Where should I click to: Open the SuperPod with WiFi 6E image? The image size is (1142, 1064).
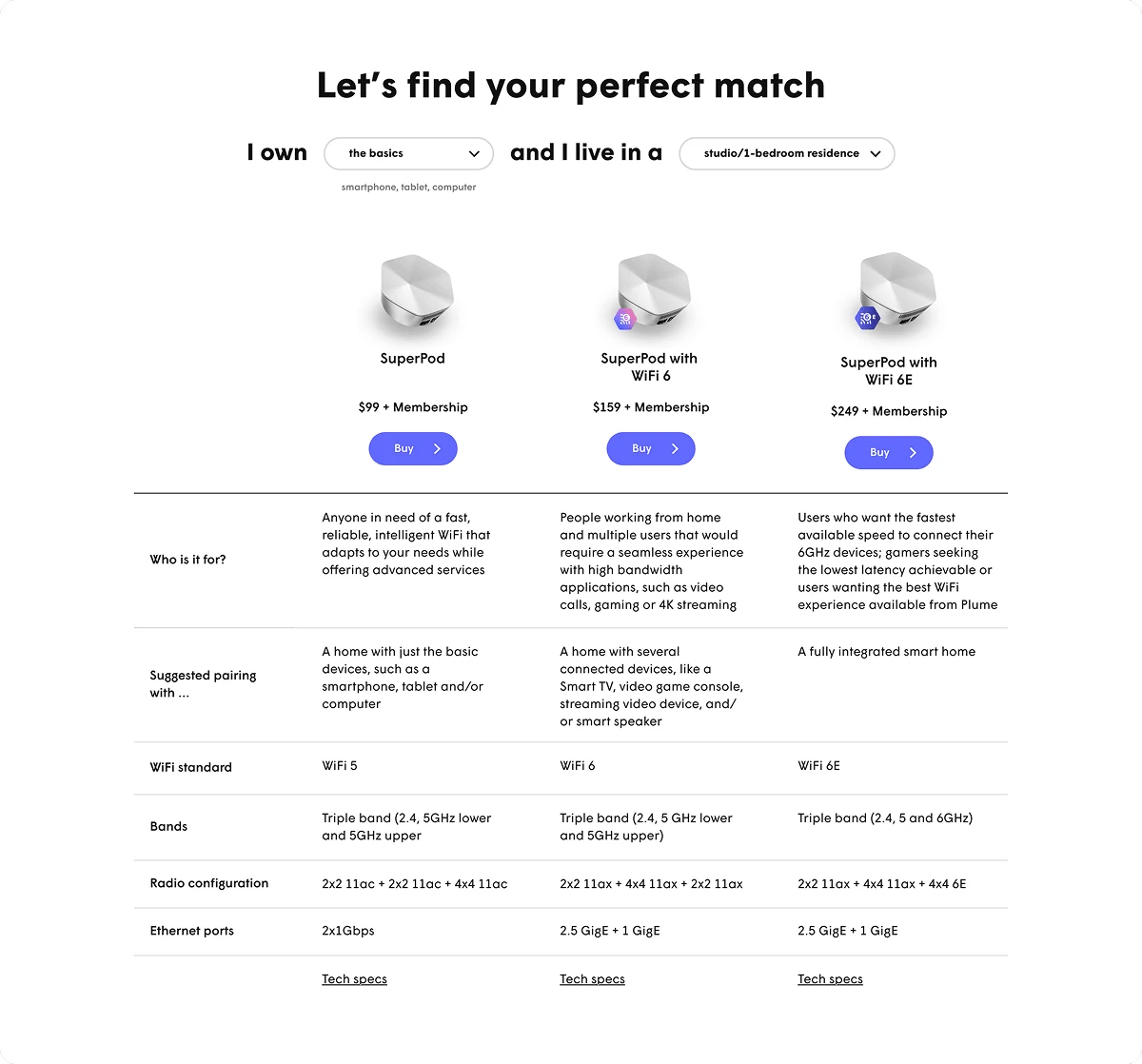[x=897, y=288]
